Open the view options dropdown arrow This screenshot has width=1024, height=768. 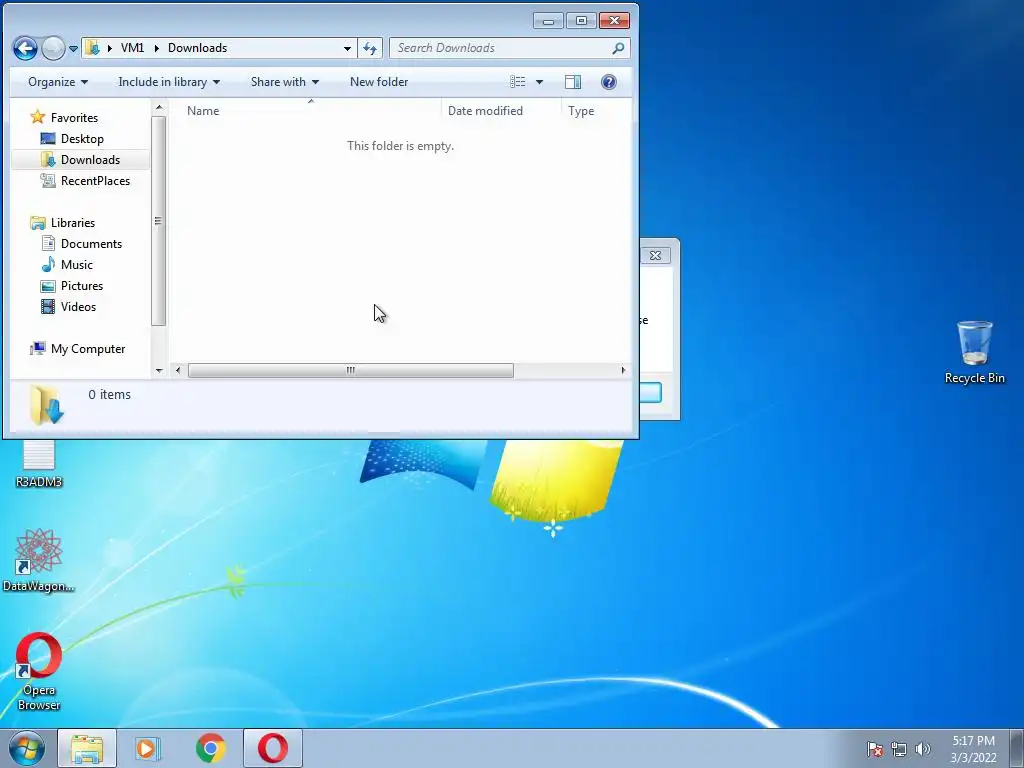(539, 82)
